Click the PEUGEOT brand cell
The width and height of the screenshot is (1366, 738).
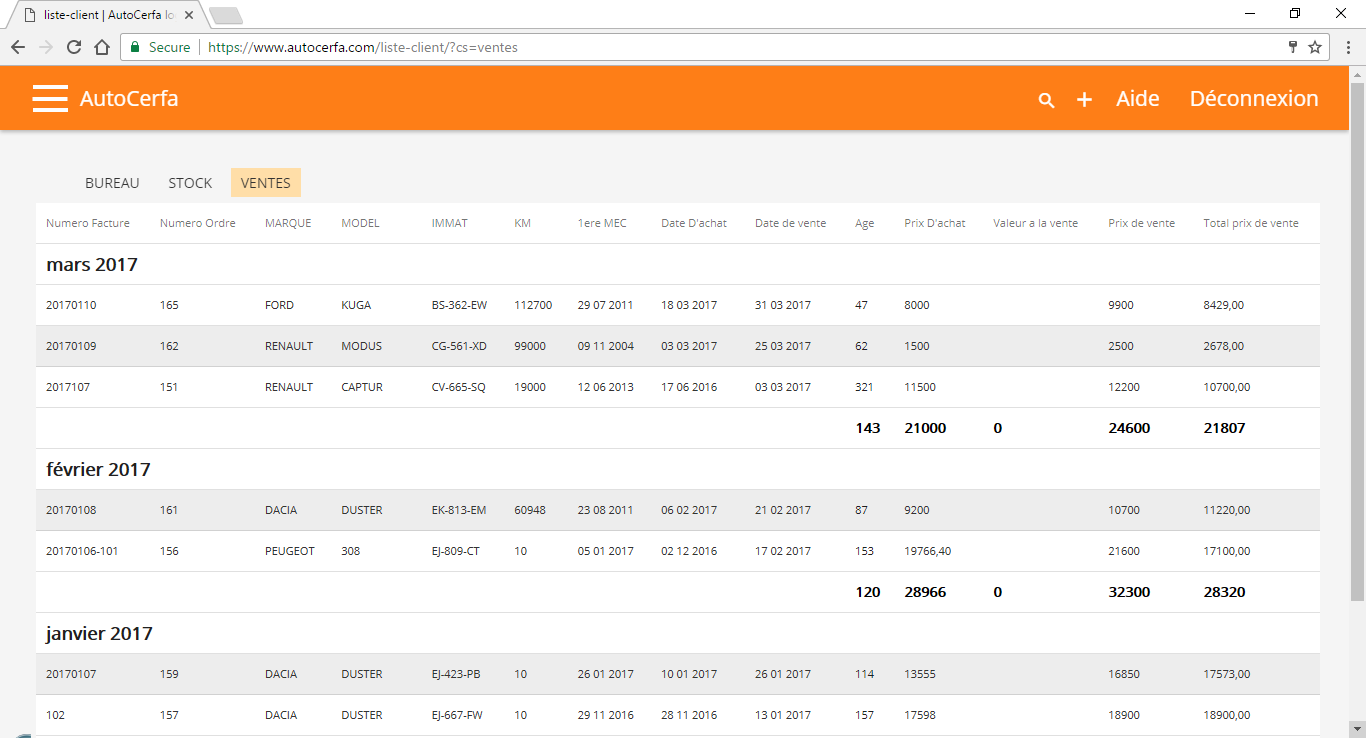(290, 551)
